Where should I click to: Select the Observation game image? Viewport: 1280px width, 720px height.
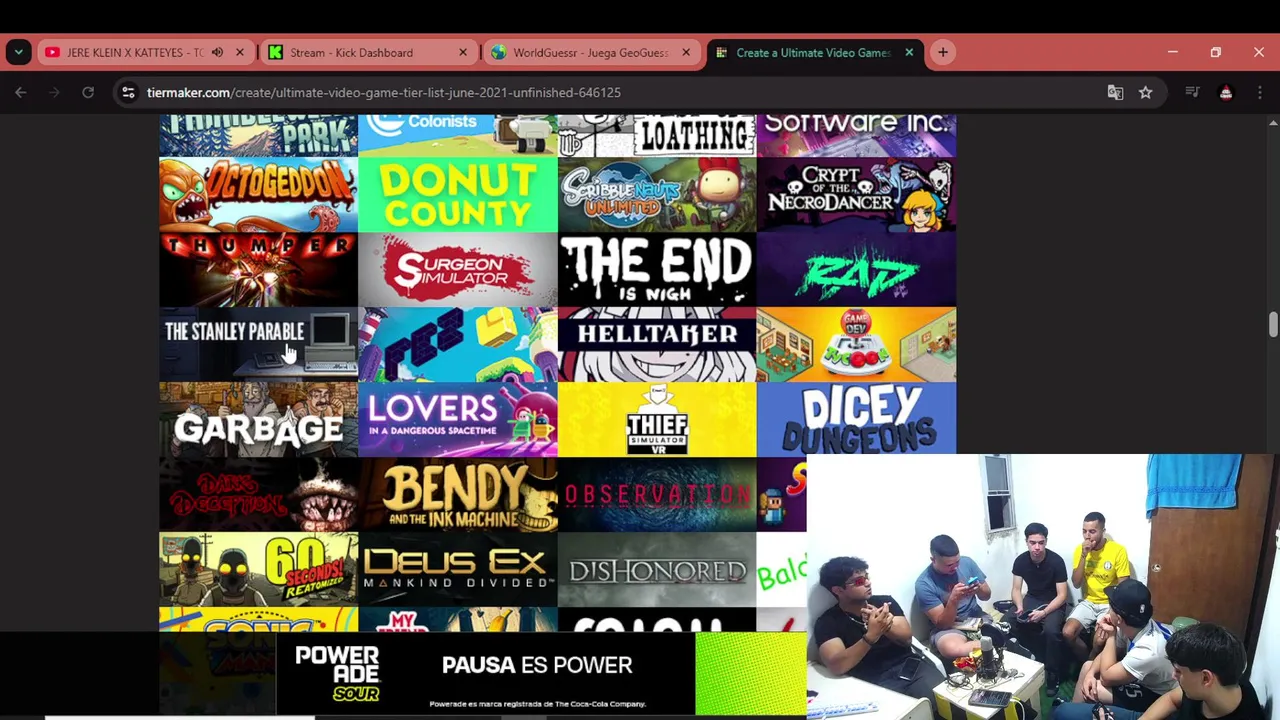pyautogui.click(x=657, y=494)
